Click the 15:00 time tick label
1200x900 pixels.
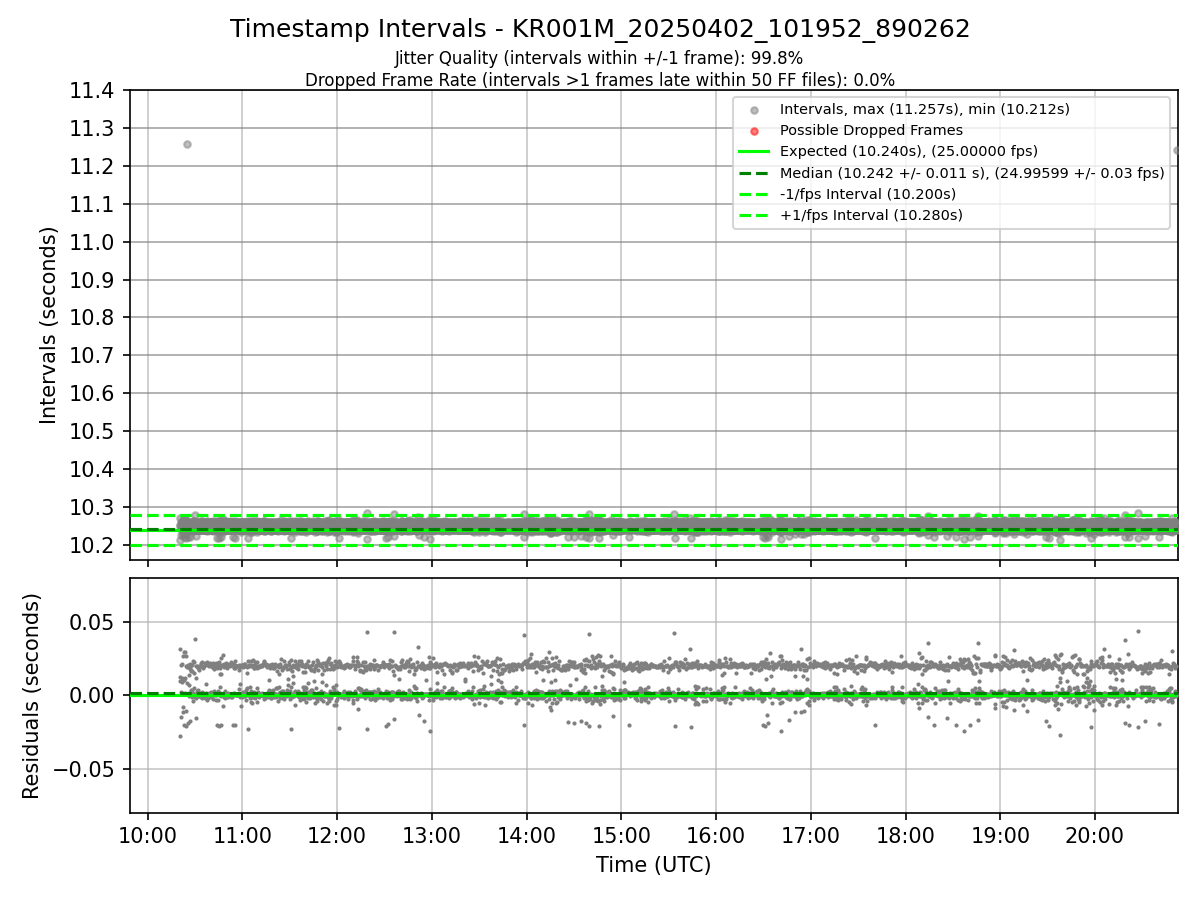(621, 833)
